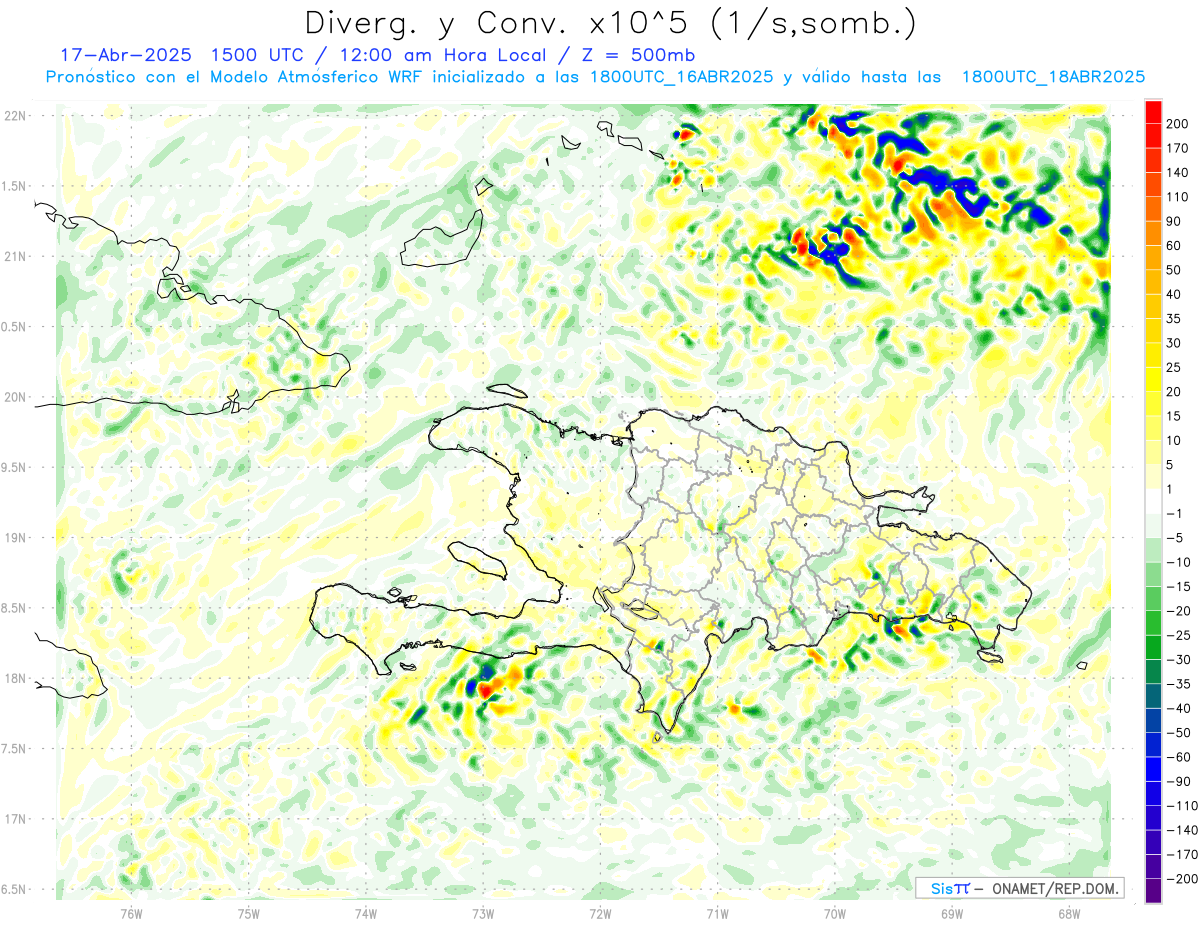The width and height of the screenshot is (1200, 927).
Task: Click the purple color bar segment below -200
Action: [x=1153, y=891]
